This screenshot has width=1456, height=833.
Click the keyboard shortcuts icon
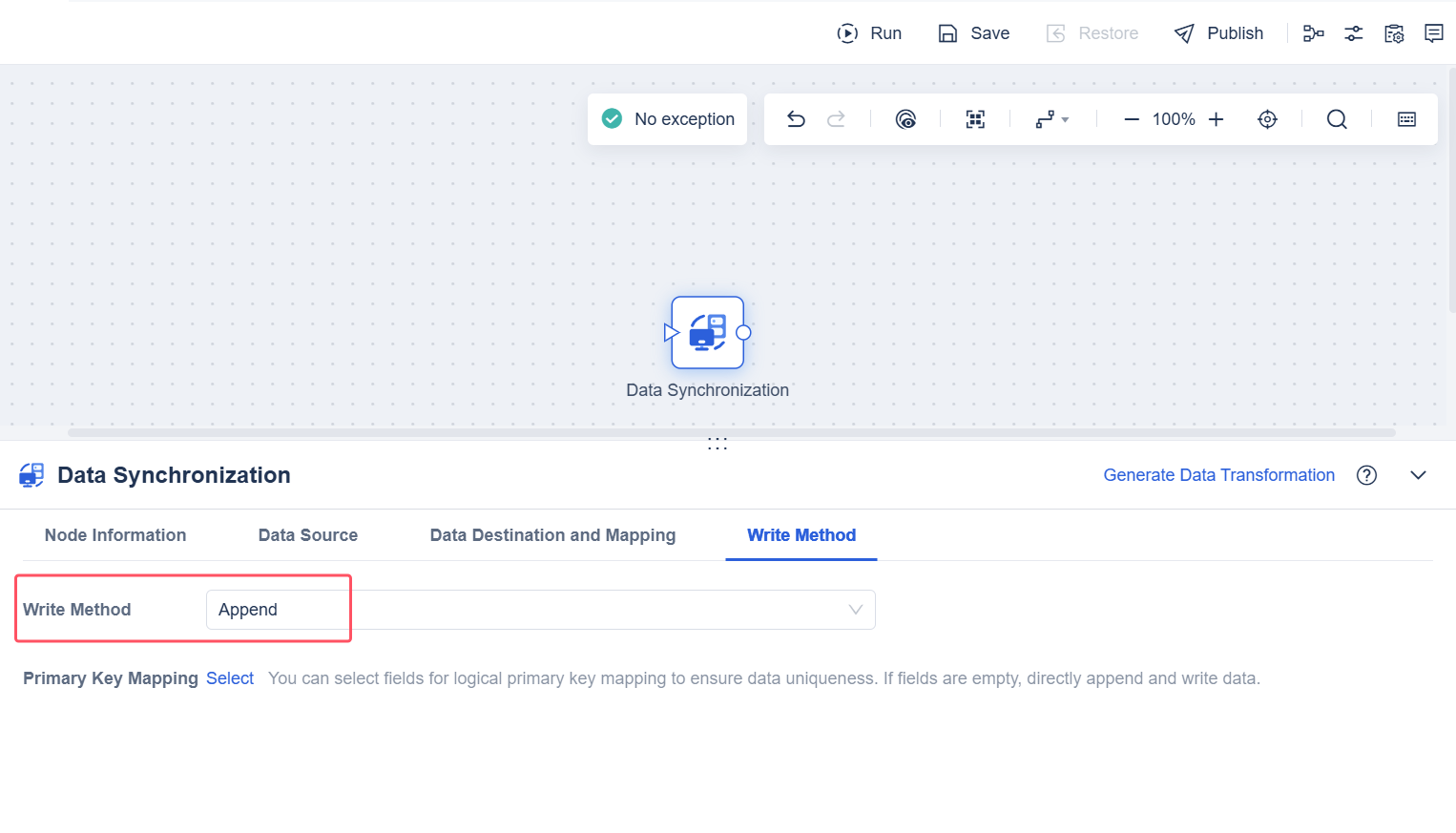(x=1406, y=119)
